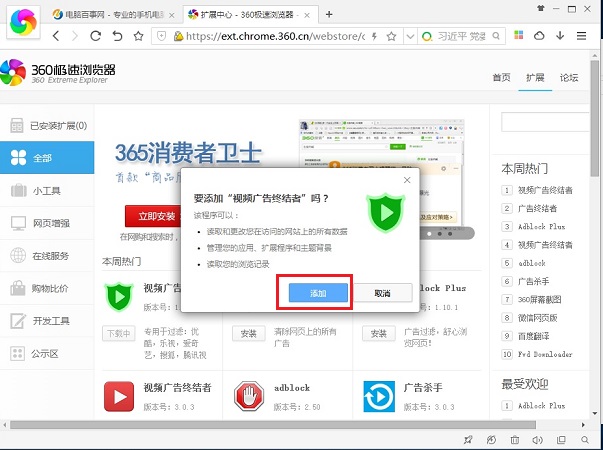The image size is (603, 450).
Task: Open the 首页 navigation tab
Action: click(x=501, y=78)
